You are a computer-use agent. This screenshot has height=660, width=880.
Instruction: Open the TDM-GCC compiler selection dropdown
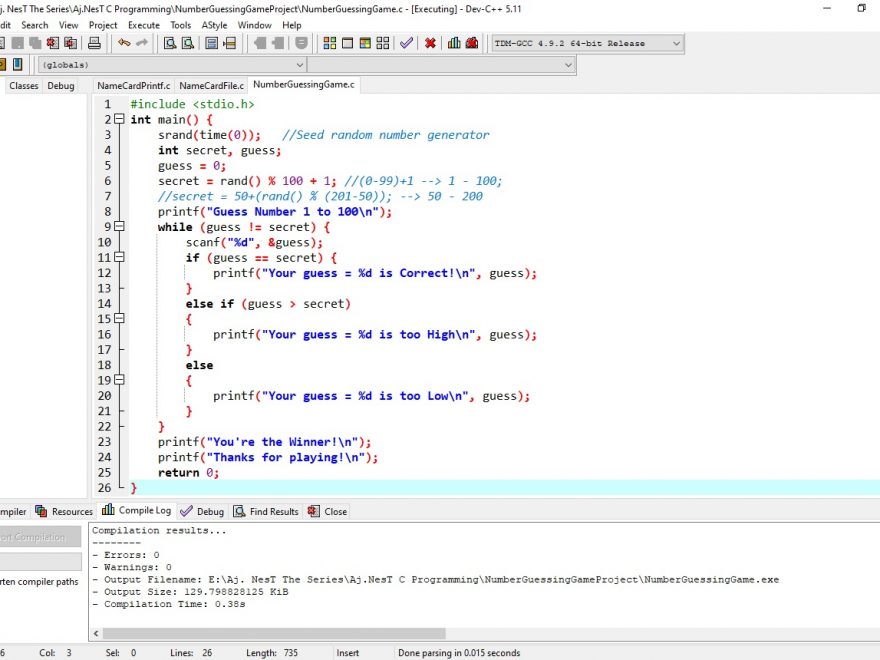pos(676,43)
